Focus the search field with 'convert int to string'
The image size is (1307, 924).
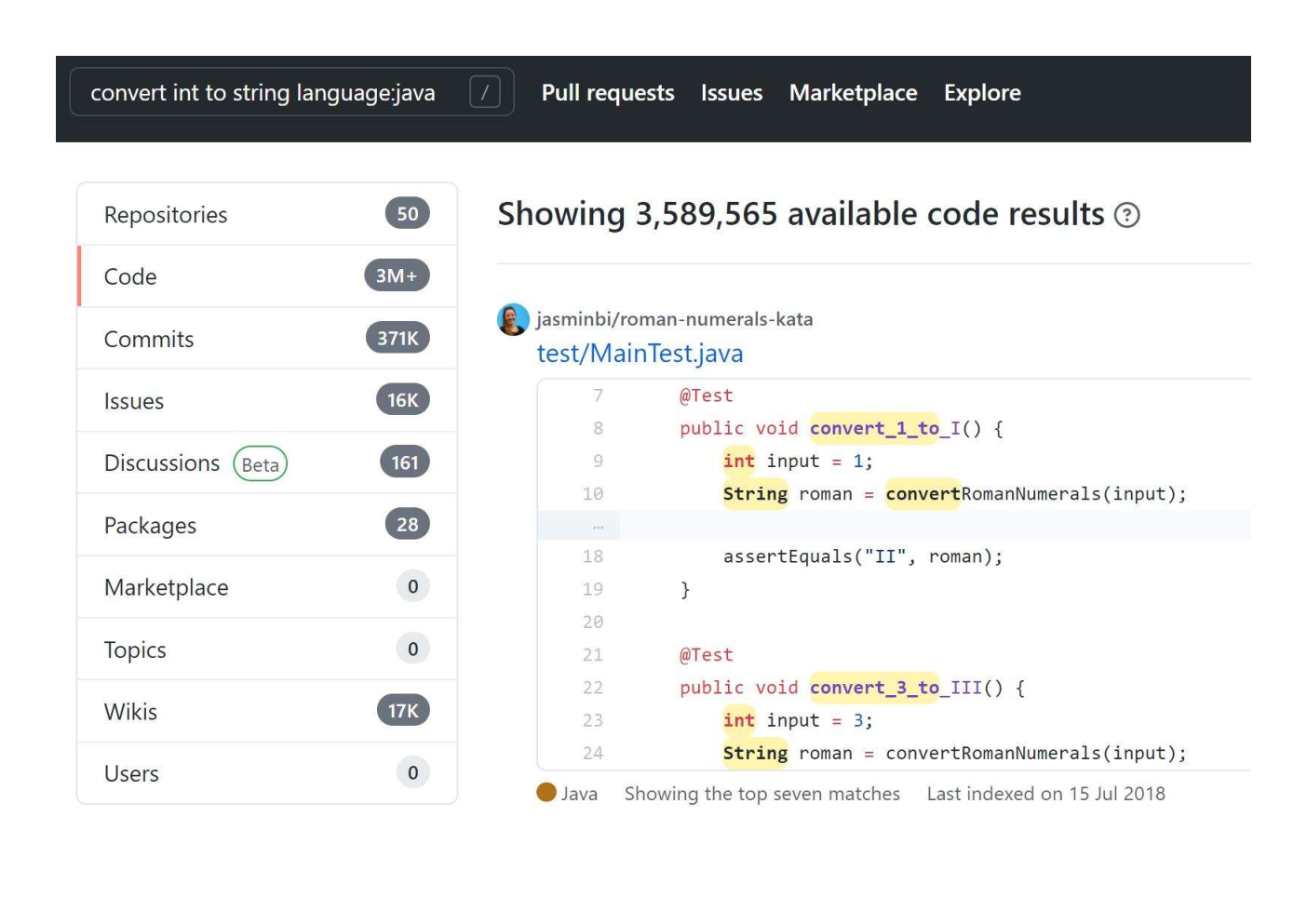point(291,92)
